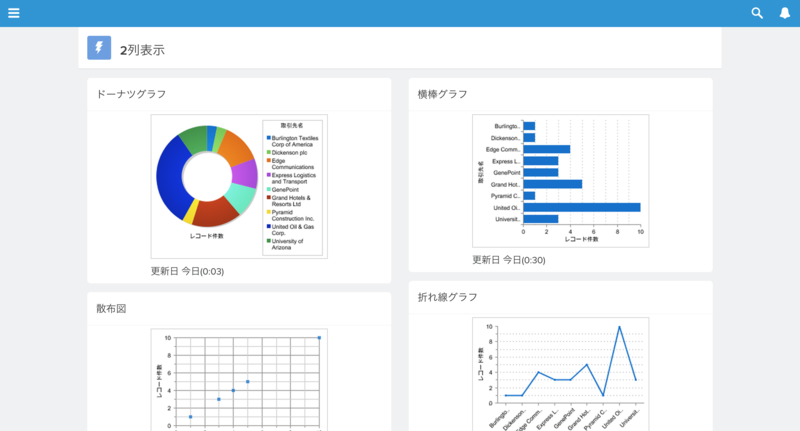The image size is (800, 431).
Task: Click Burlington Textiles legend color swatch
Action: point(269,138)
